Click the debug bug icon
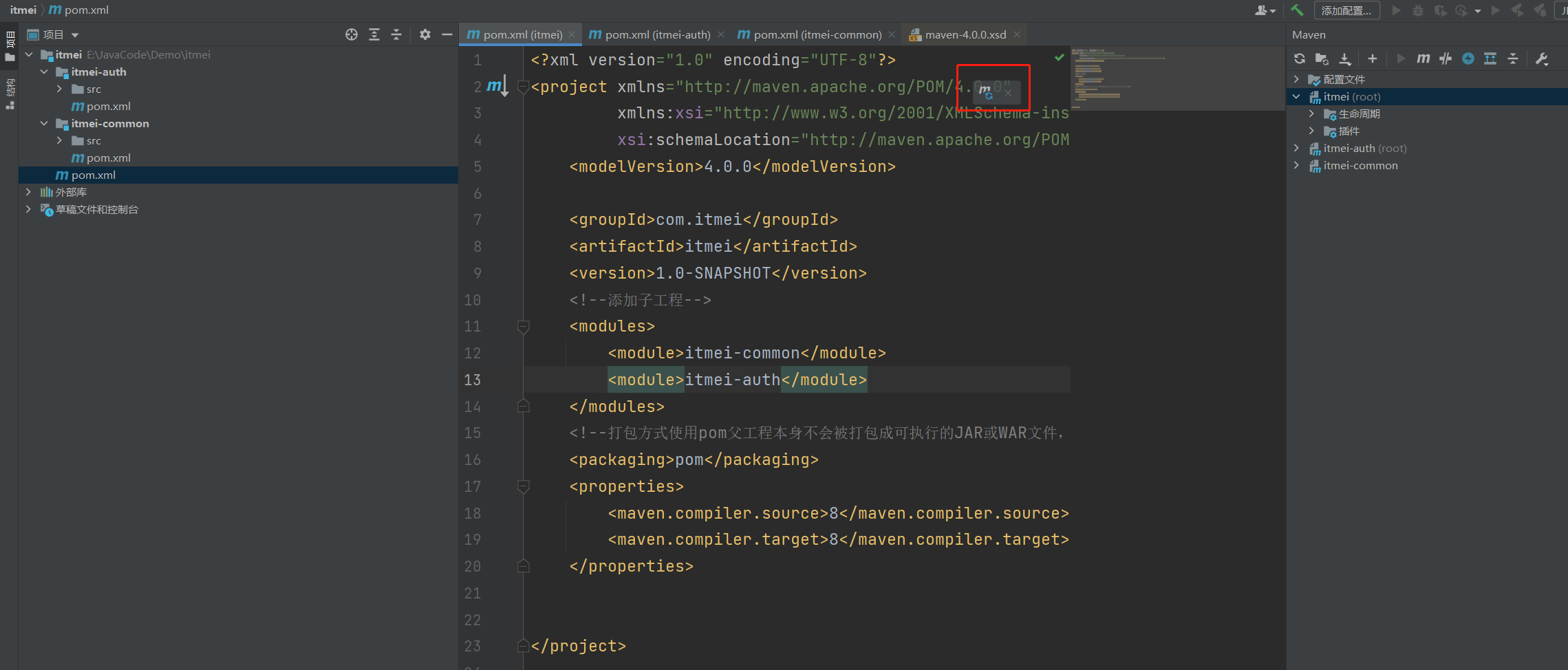Image resolution: width=1568 pixels, height=670 pixels. [x=1418, y=10]
